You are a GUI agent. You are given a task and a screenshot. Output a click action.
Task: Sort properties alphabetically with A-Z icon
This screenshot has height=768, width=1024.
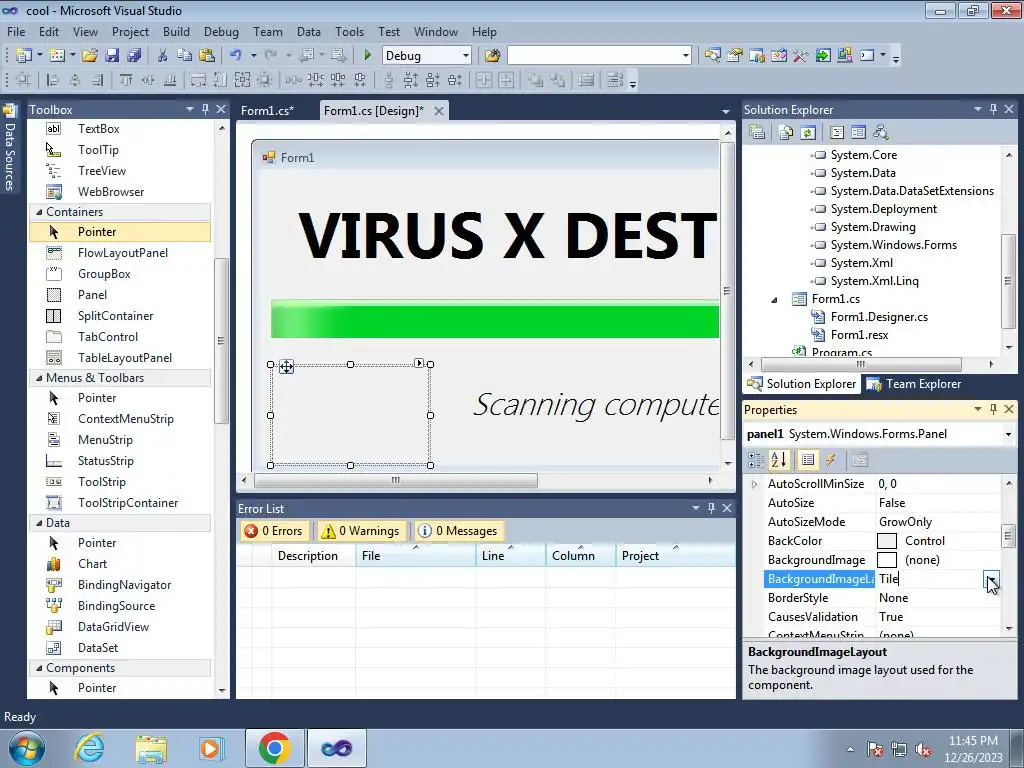778,460
